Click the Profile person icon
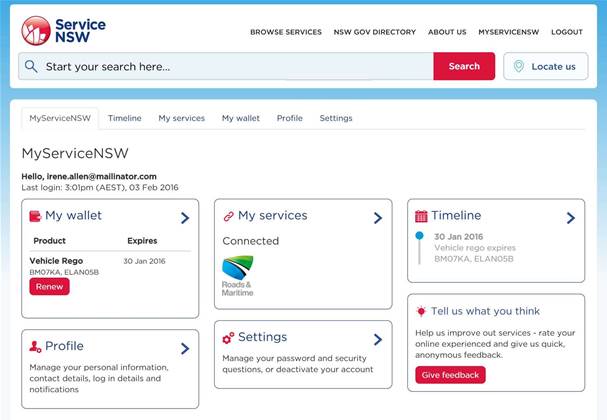The image size is (607, 420). pos(35,347)
